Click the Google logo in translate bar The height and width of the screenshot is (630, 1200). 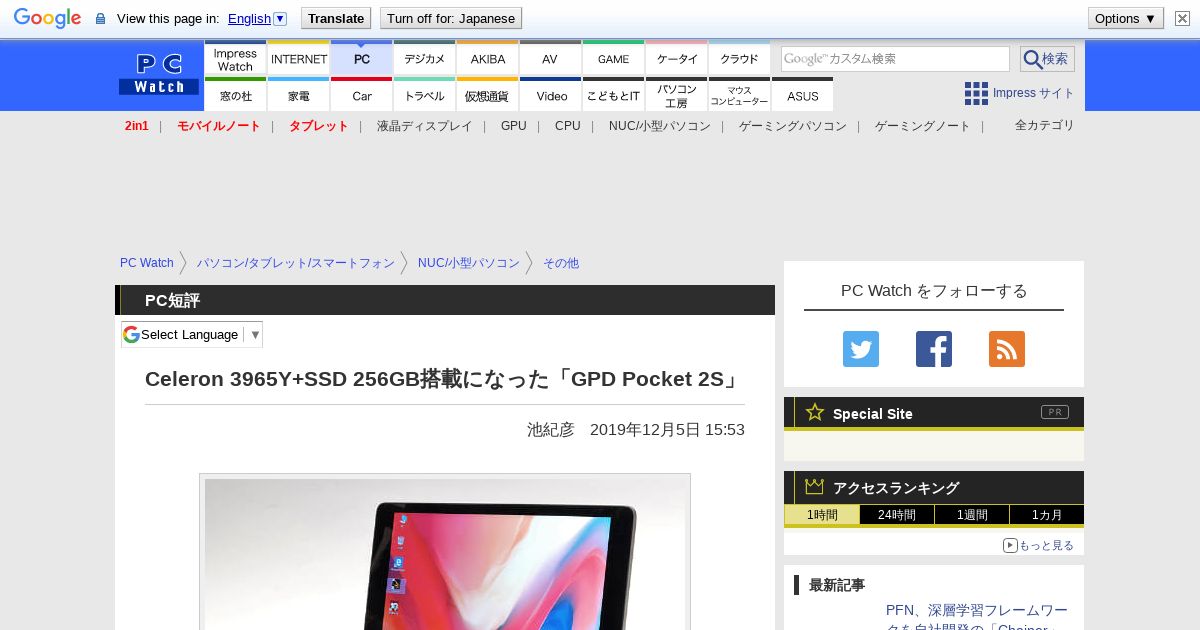click(x=47, y=18)
